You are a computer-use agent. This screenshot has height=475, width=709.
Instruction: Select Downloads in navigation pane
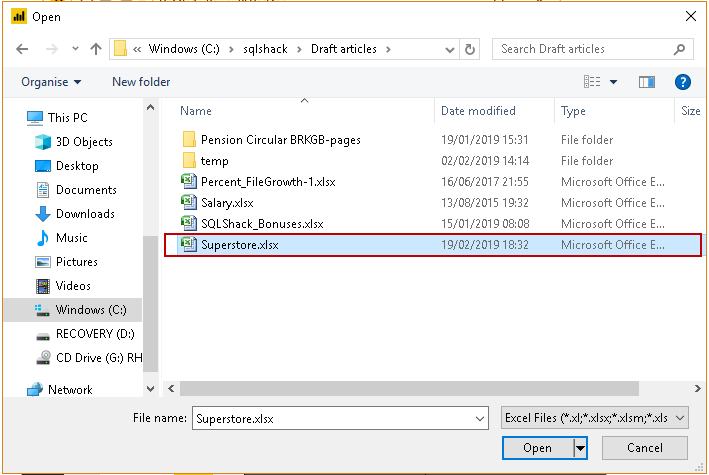tap(85, 214)
